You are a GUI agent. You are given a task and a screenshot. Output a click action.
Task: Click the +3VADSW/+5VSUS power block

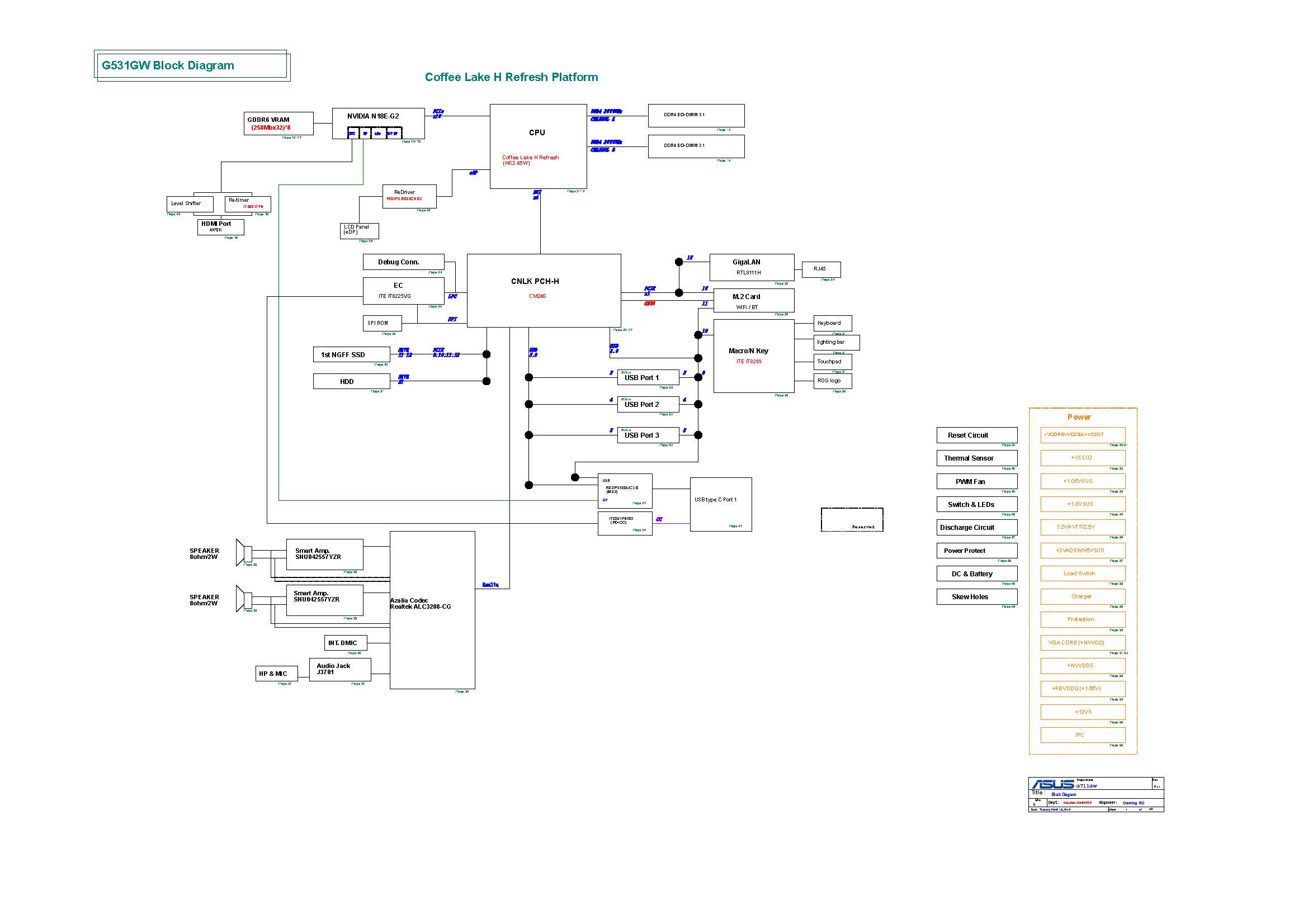coord(1083,551)
